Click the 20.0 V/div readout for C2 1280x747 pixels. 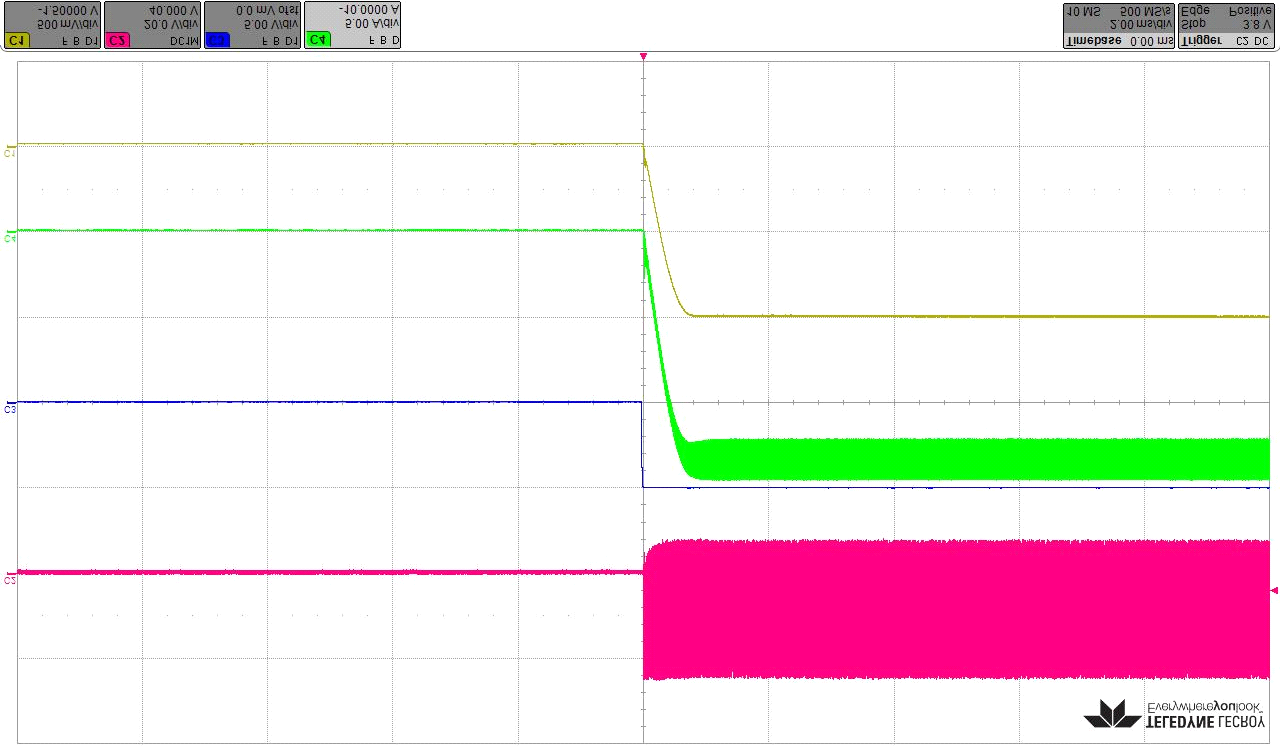(170, 24)
